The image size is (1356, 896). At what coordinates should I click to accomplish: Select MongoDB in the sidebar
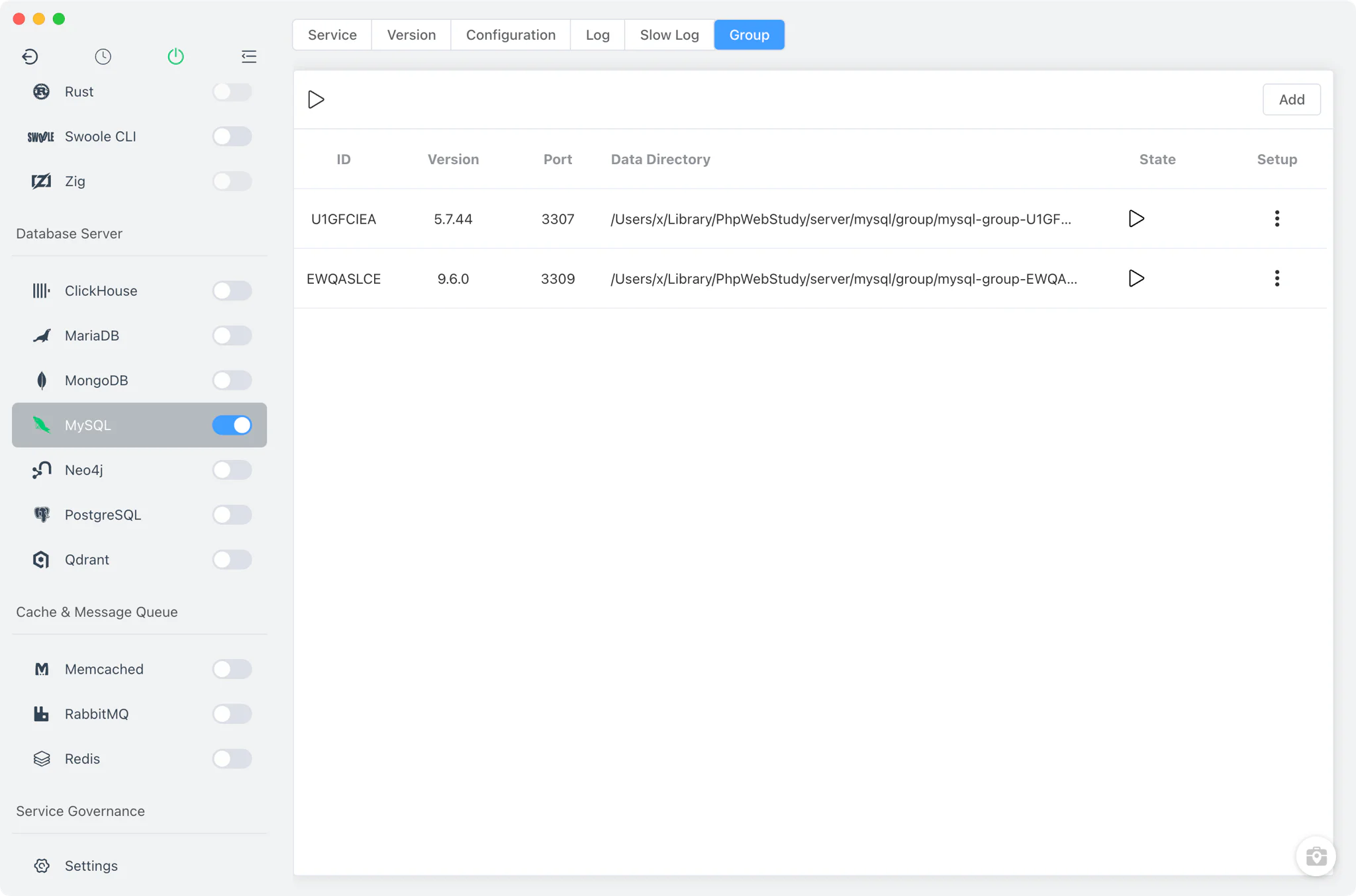point(139,381)
